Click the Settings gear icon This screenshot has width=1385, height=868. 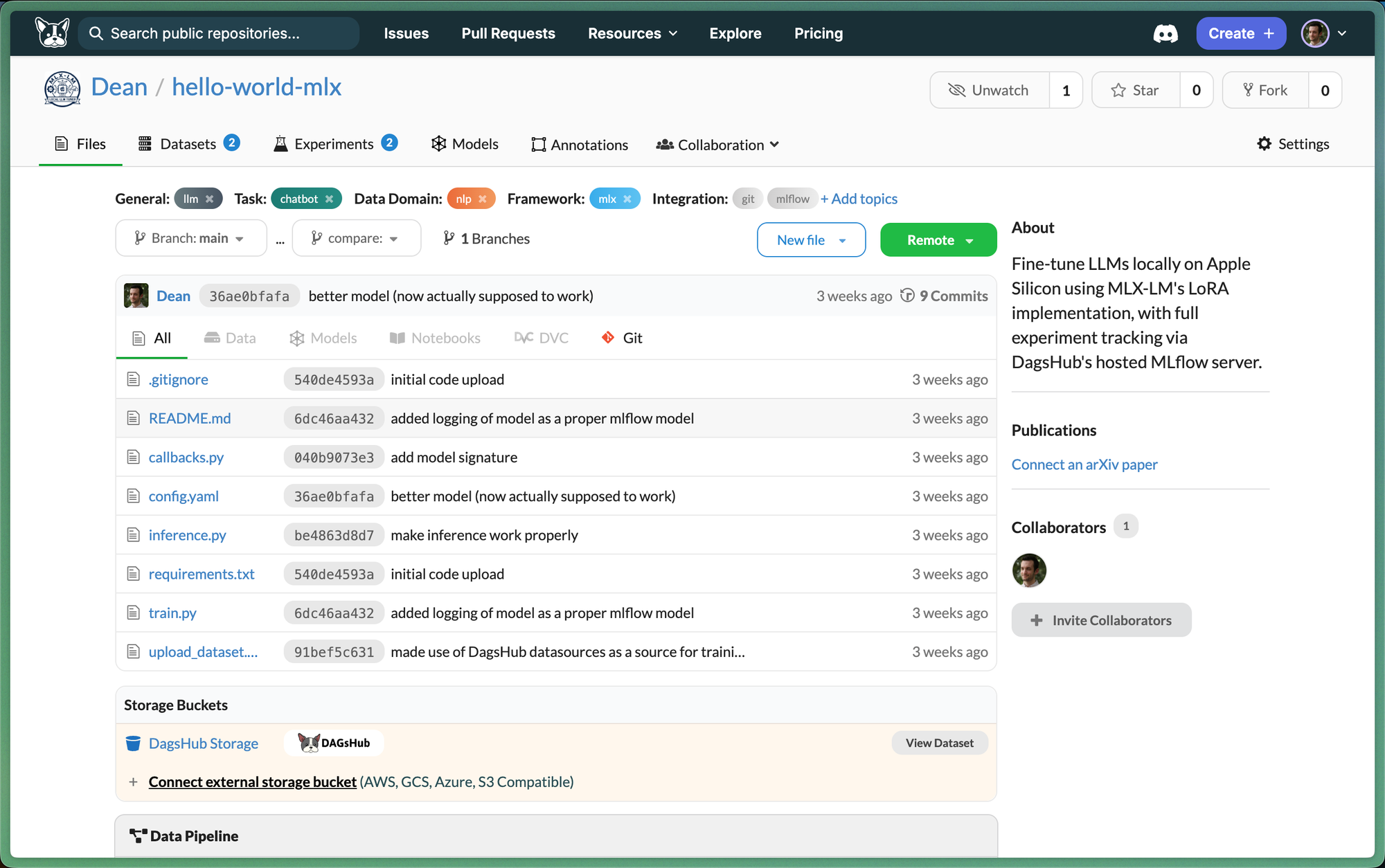[1265, 144]
